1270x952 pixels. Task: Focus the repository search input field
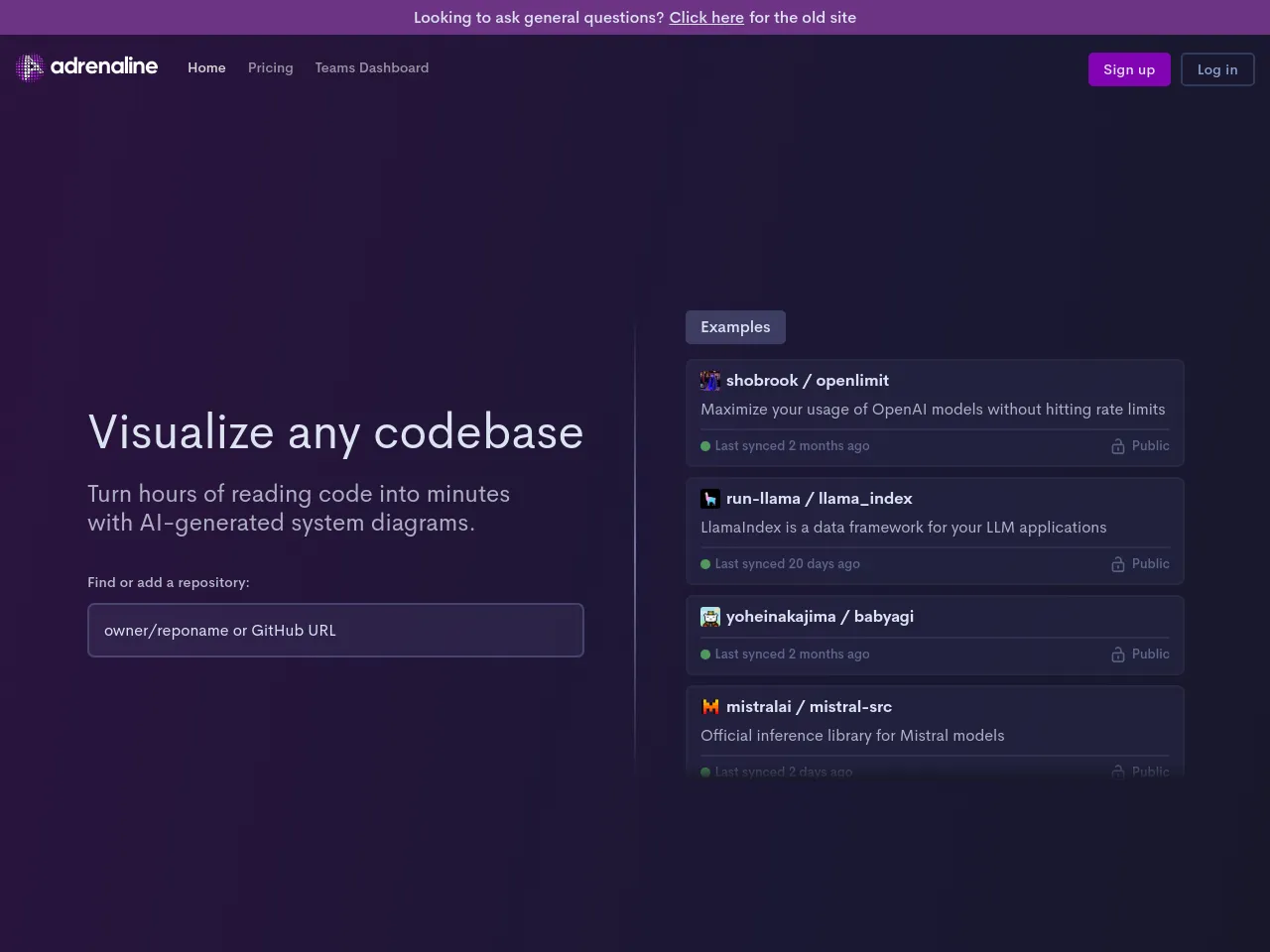(x=335, y=631)
